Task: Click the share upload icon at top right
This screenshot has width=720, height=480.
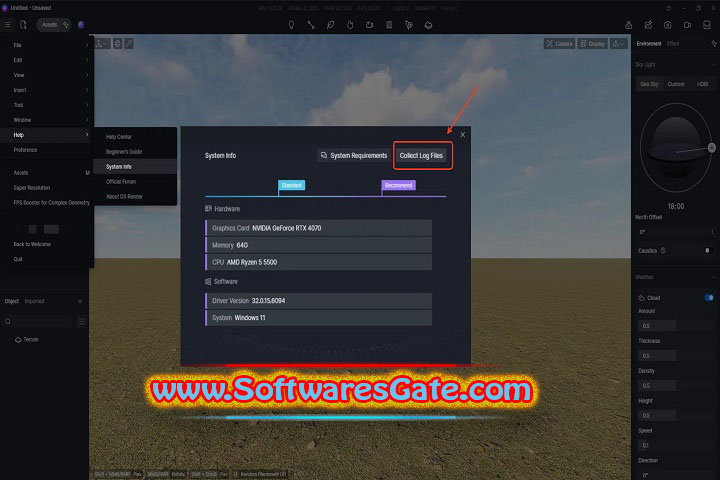Action: click(629, 25)
